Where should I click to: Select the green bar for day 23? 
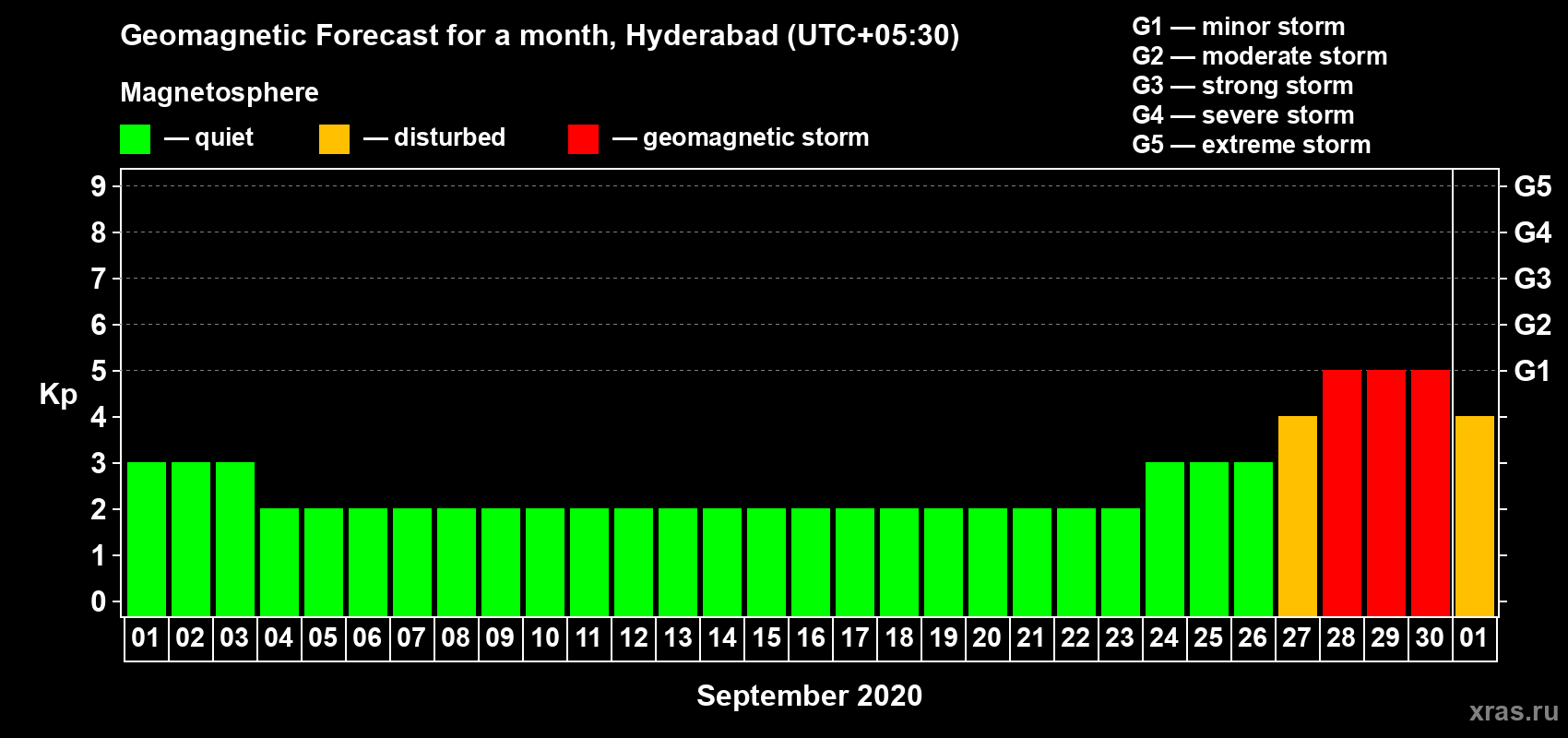click(x=1121, y=562)
